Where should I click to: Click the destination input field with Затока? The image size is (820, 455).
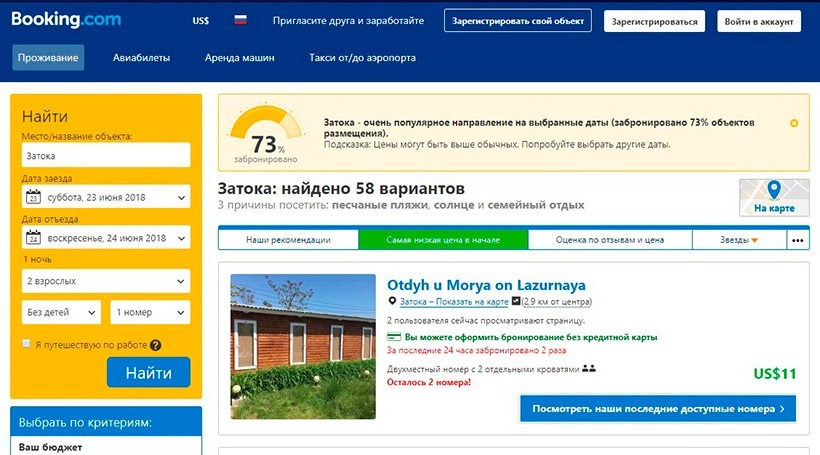(x=105, y=155)
